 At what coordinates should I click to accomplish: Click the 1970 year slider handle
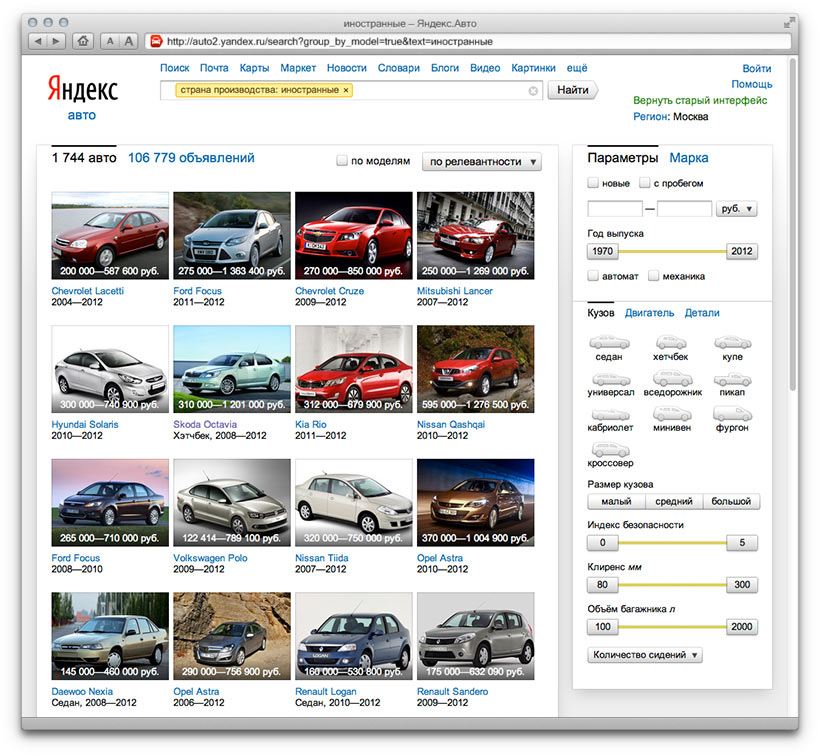(x=602, y=251)
